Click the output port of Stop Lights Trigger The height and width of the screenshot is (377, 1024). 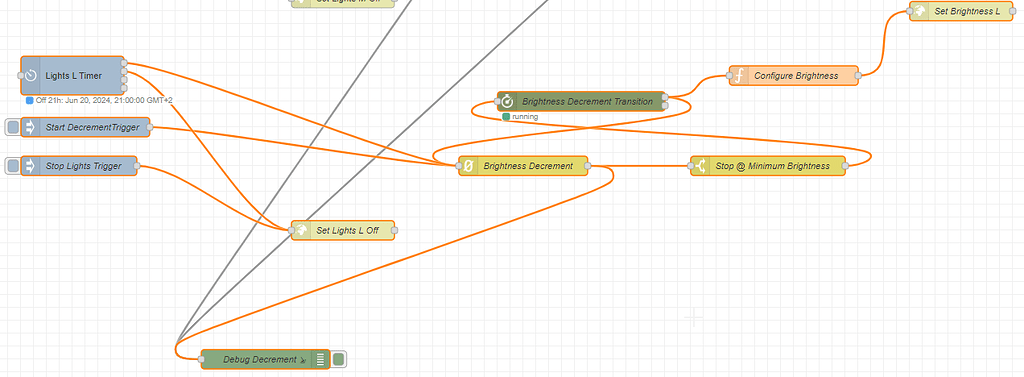pos(136,166)
